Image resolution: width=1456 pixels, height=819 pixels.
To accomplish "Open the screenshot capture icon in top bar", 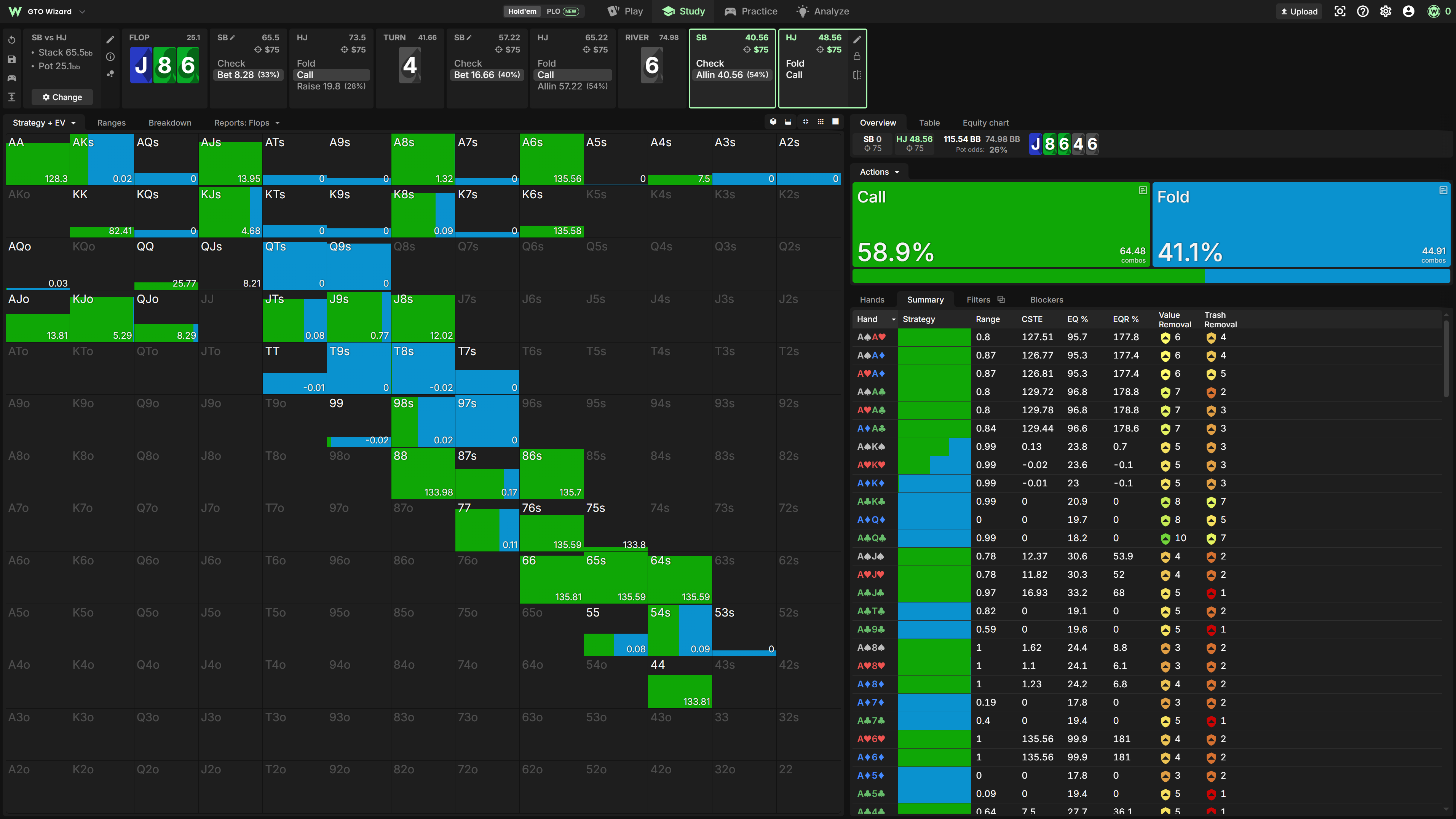I will [x=1339, y=11].
